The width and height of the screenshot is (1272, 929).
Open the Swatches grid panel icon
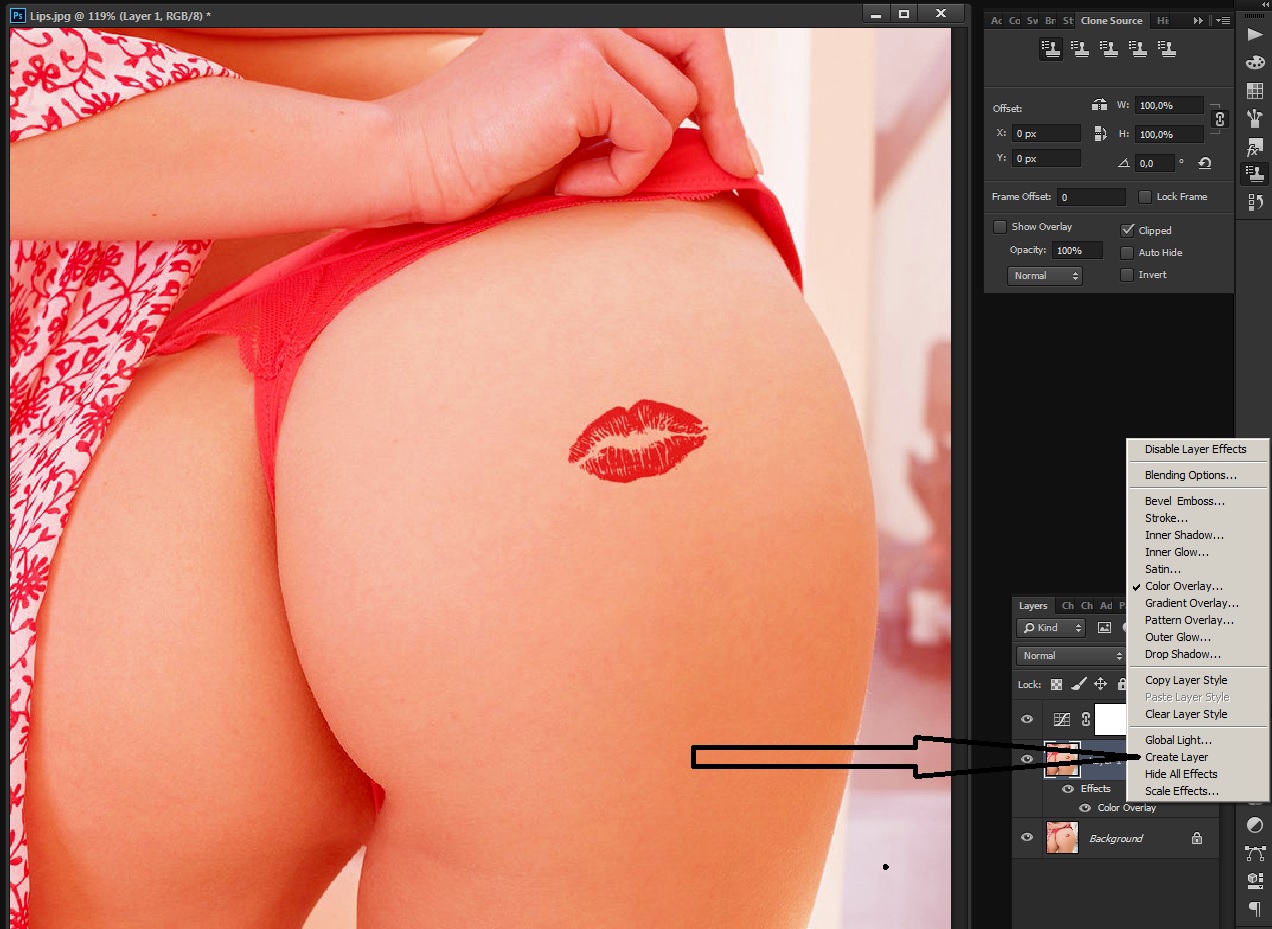[1254, 91]
